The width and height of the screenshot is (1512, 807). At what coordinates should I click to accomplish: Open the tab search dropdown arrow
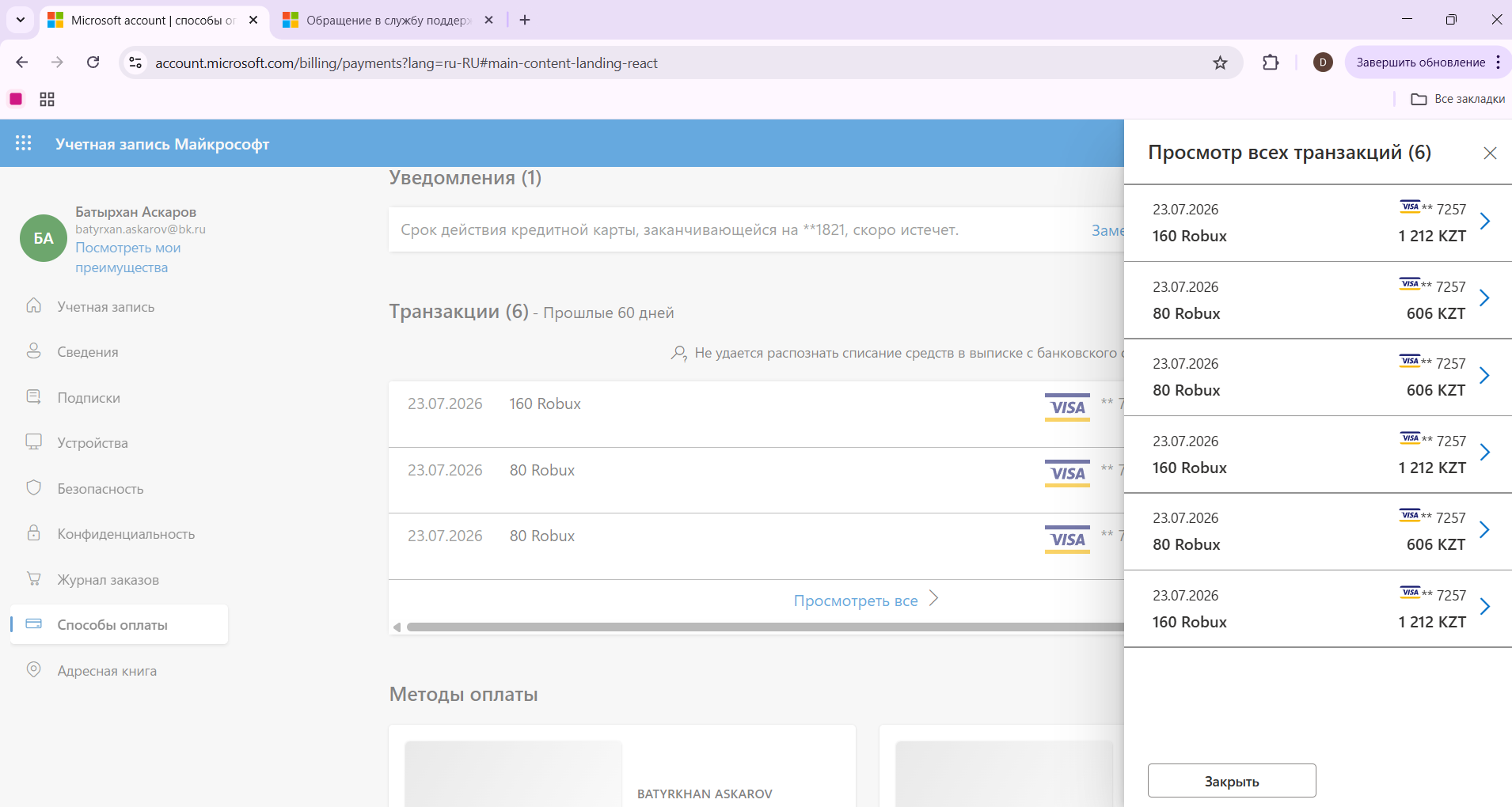21,20
